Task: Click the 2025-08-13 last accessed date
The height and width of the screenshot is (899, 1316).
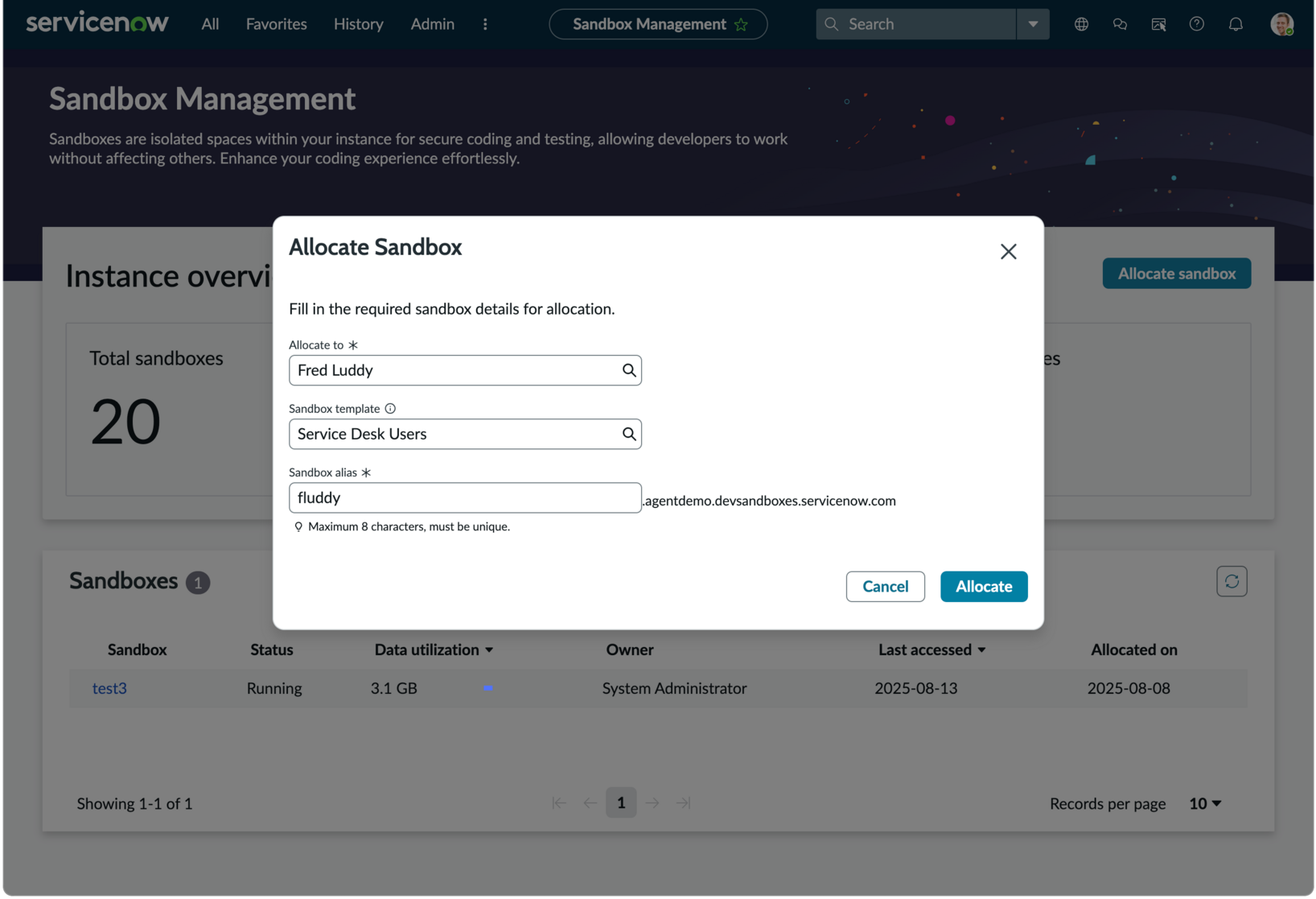Action: coord(916,688)
